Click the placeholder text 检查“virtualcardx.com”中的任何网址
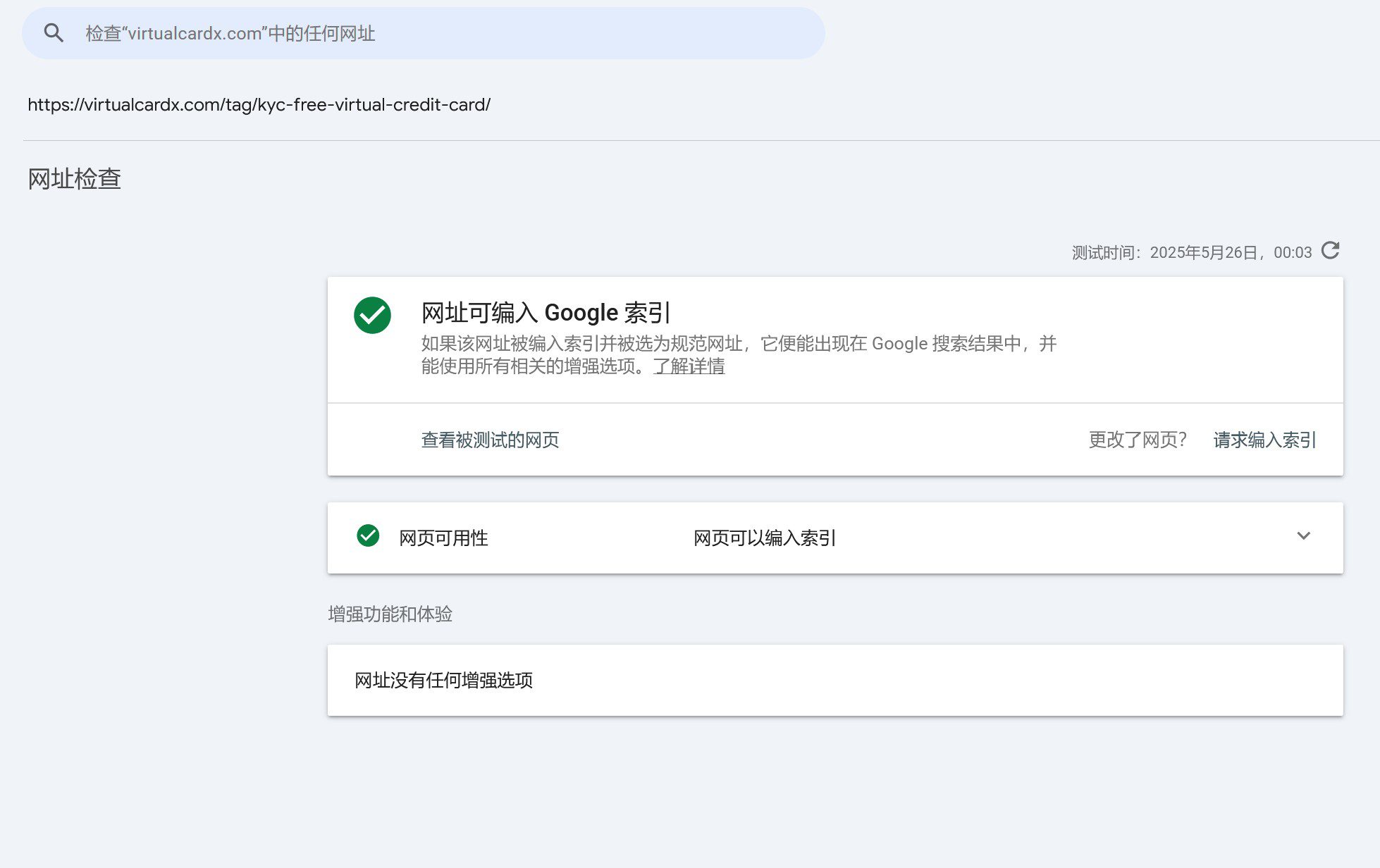Screen dimensions: 1380x868 [x=230, y=34]
